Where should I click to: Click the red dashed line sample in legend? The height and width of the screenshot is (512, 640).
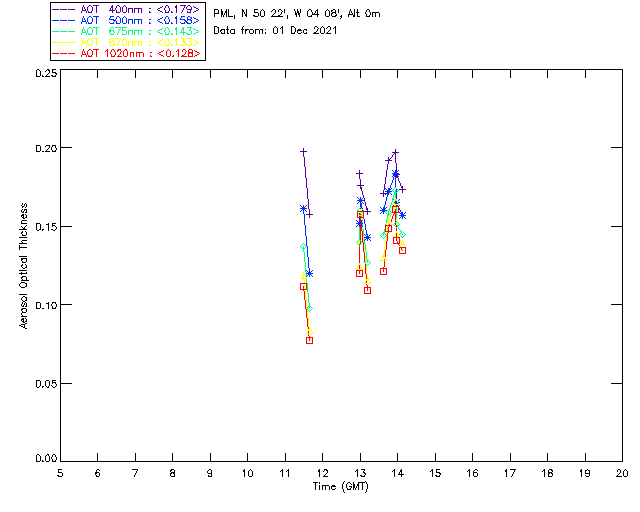pos(64,53)
